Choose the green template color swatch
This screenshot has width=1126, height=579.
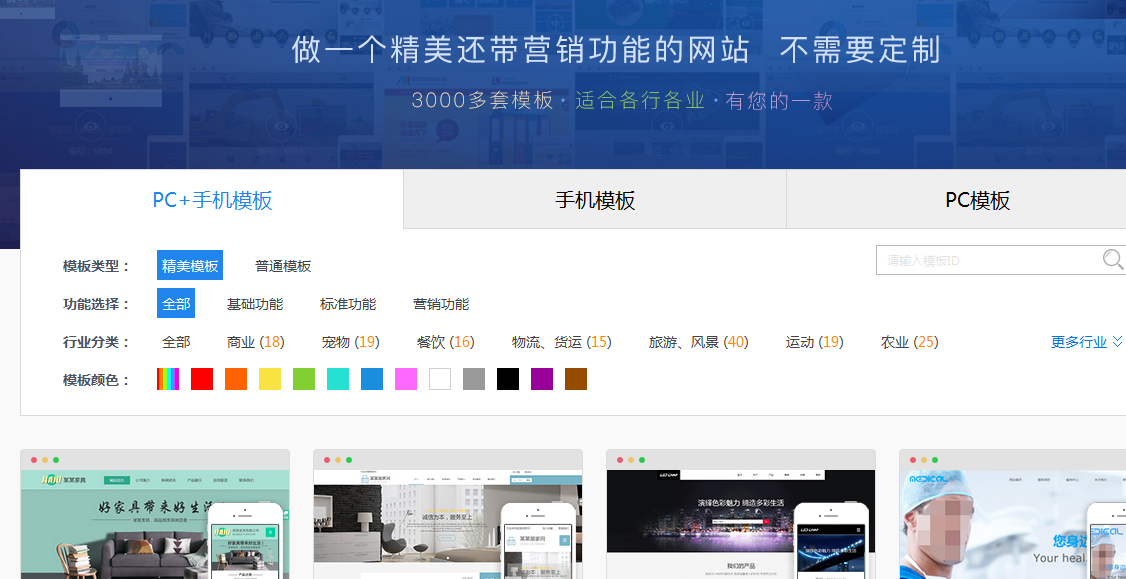tap(304, 379)
